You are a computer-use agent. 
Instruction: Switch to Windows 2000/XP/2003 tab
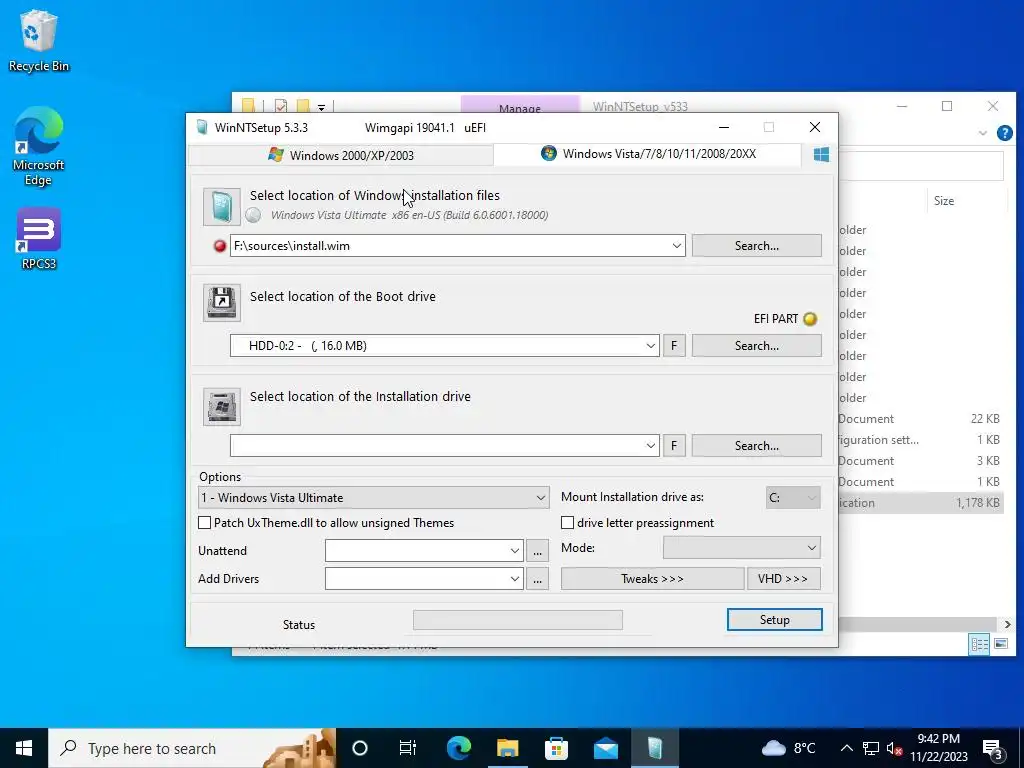click(341, 155)
